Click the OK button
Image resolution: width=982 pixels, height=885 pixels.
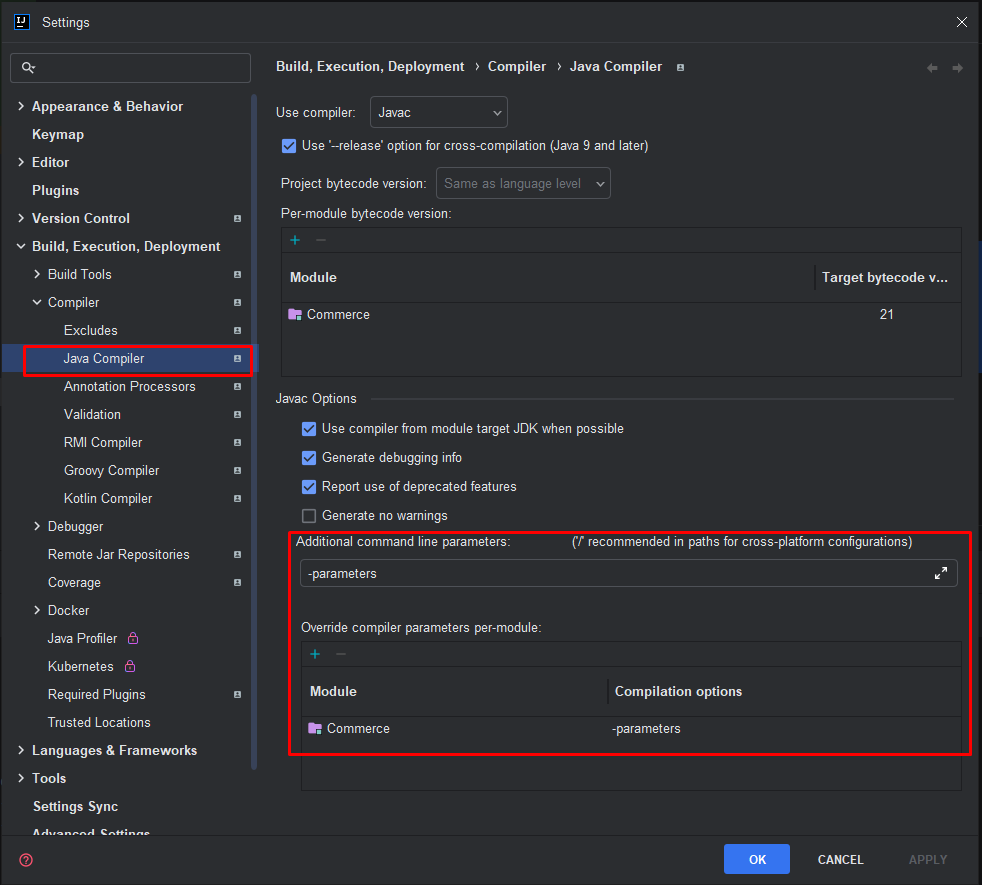coord(756,859)
